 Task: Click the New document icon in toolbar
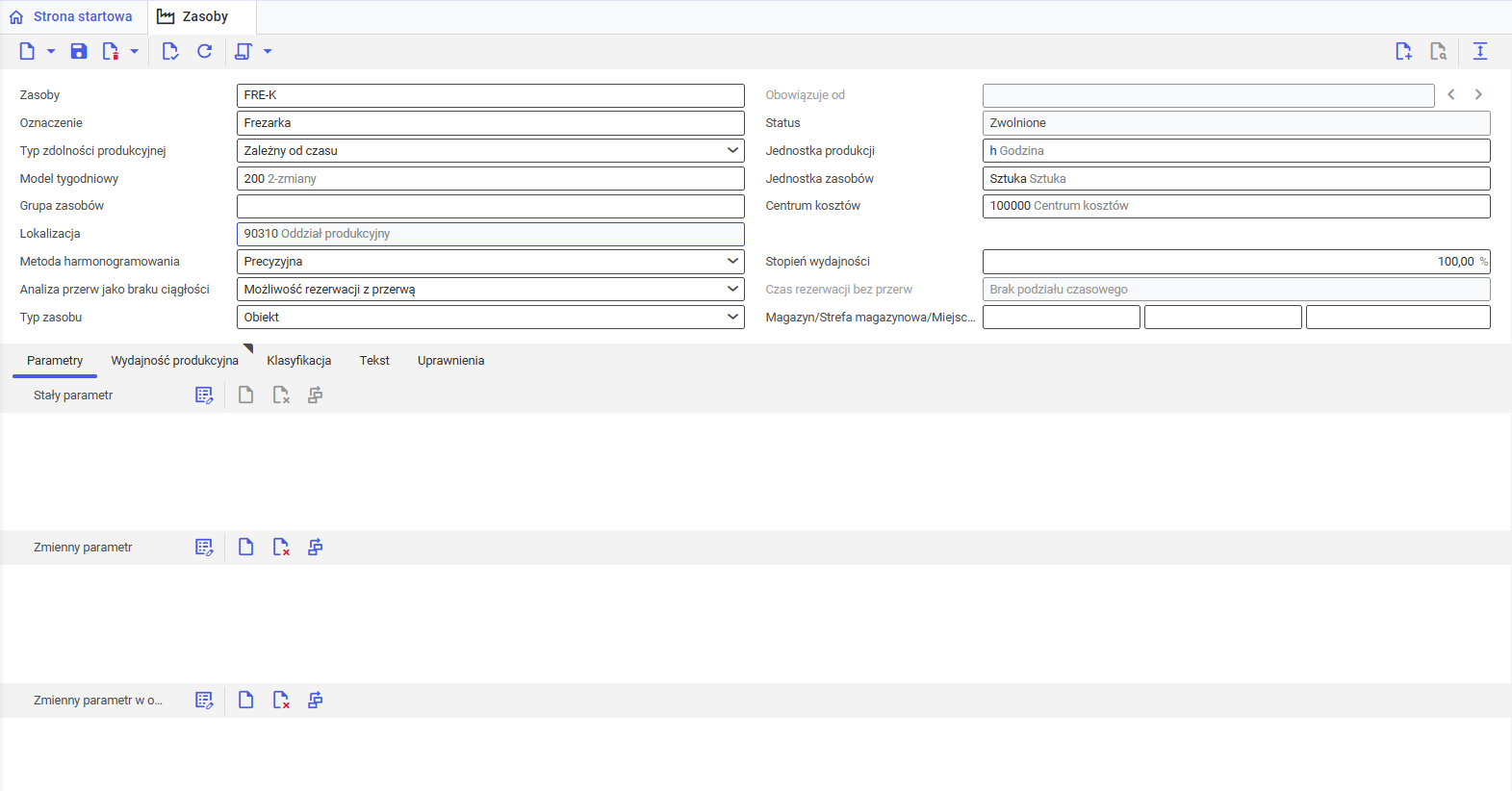click(27, 52)
